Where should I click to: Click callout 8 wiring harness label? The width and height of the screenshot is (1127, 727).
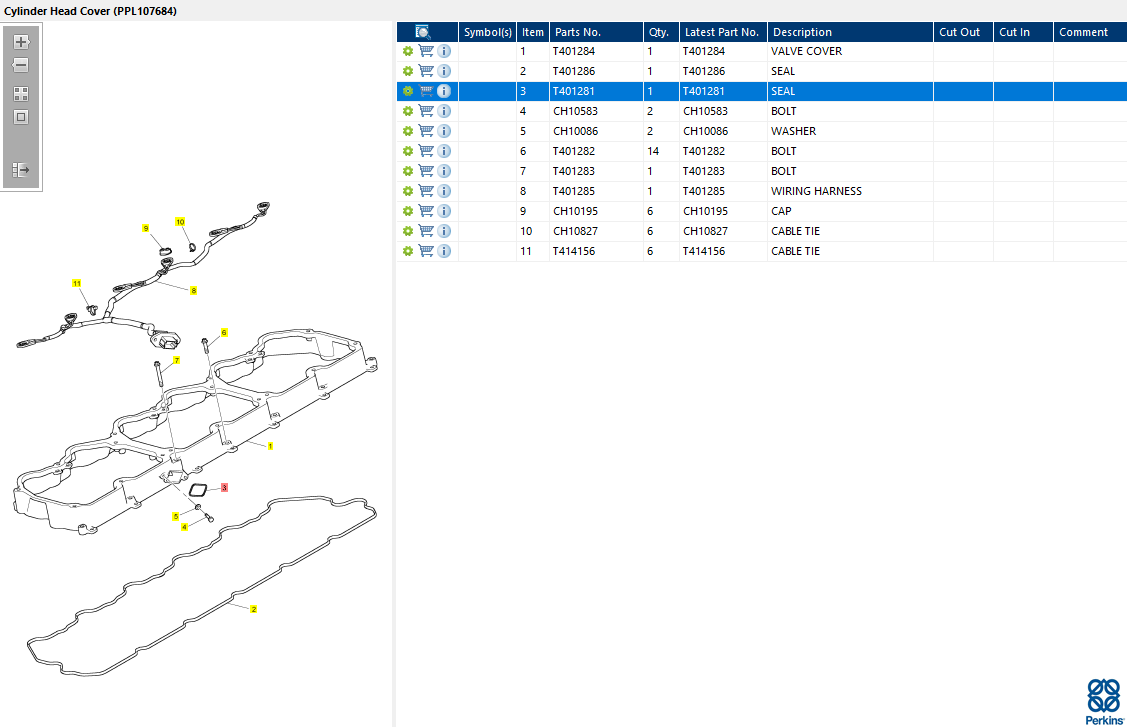tap(193, 291)
